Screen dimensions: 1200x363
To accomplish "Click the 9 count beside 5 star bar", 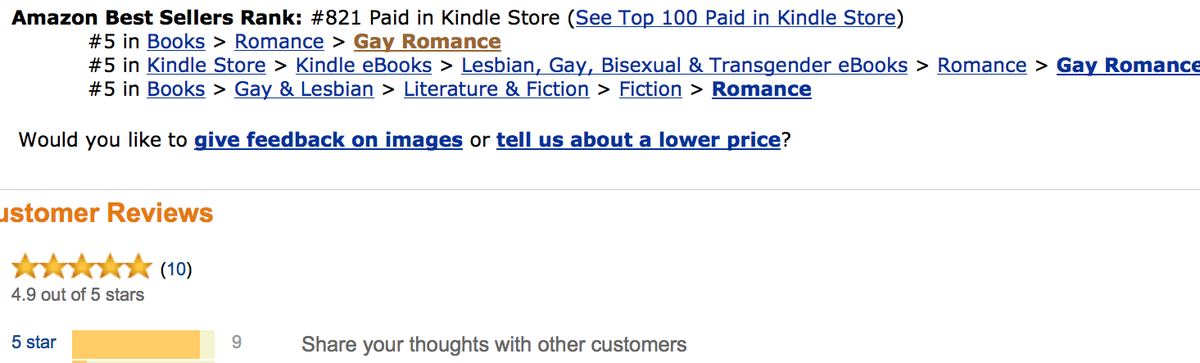I will 236,343.
